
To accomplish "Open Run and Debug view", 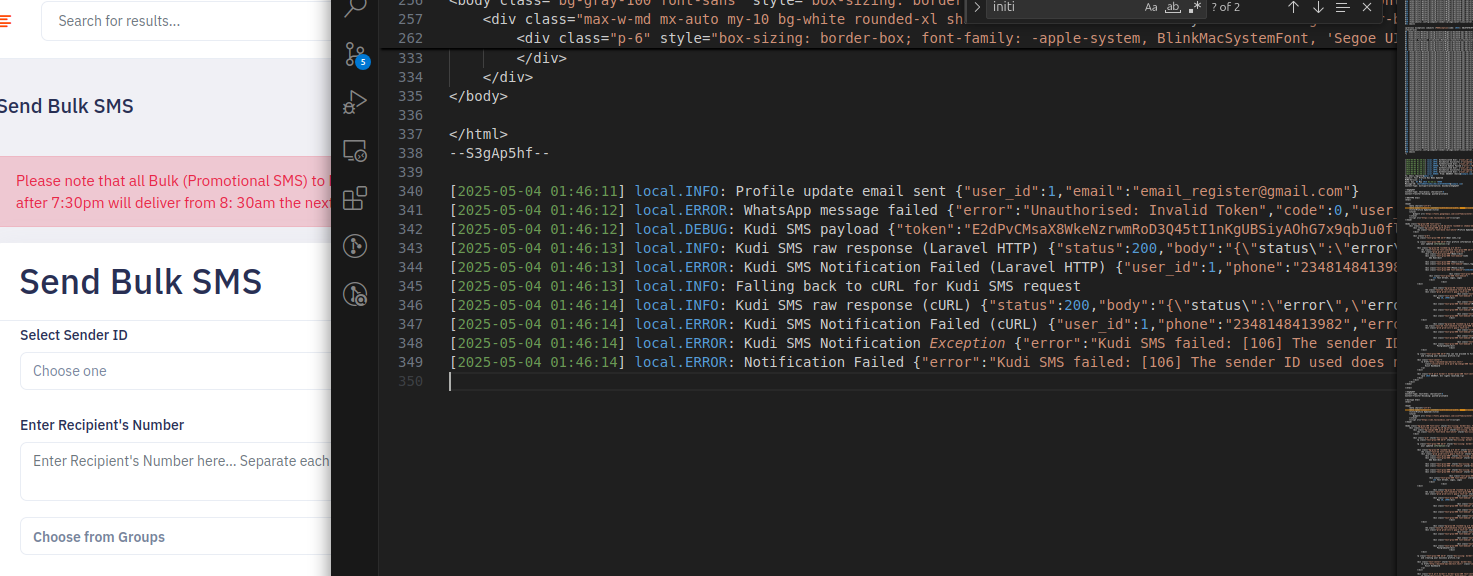I will (x=355, y=102).
